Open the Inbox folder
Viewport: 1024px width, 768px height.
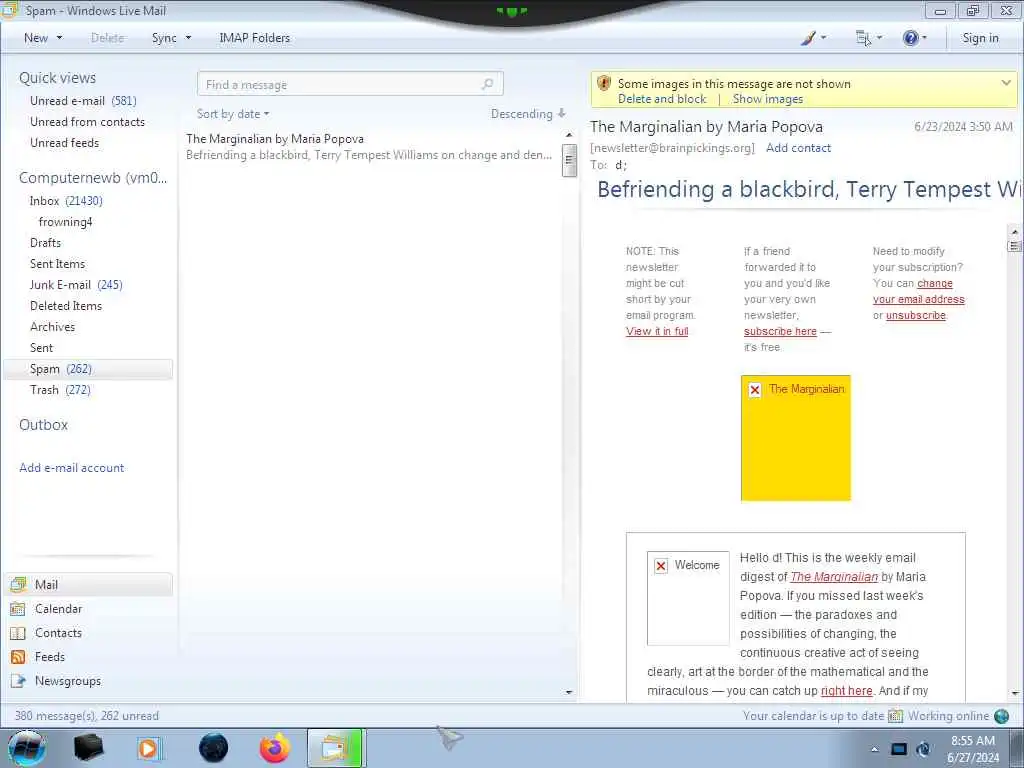(x=66, y=200)
